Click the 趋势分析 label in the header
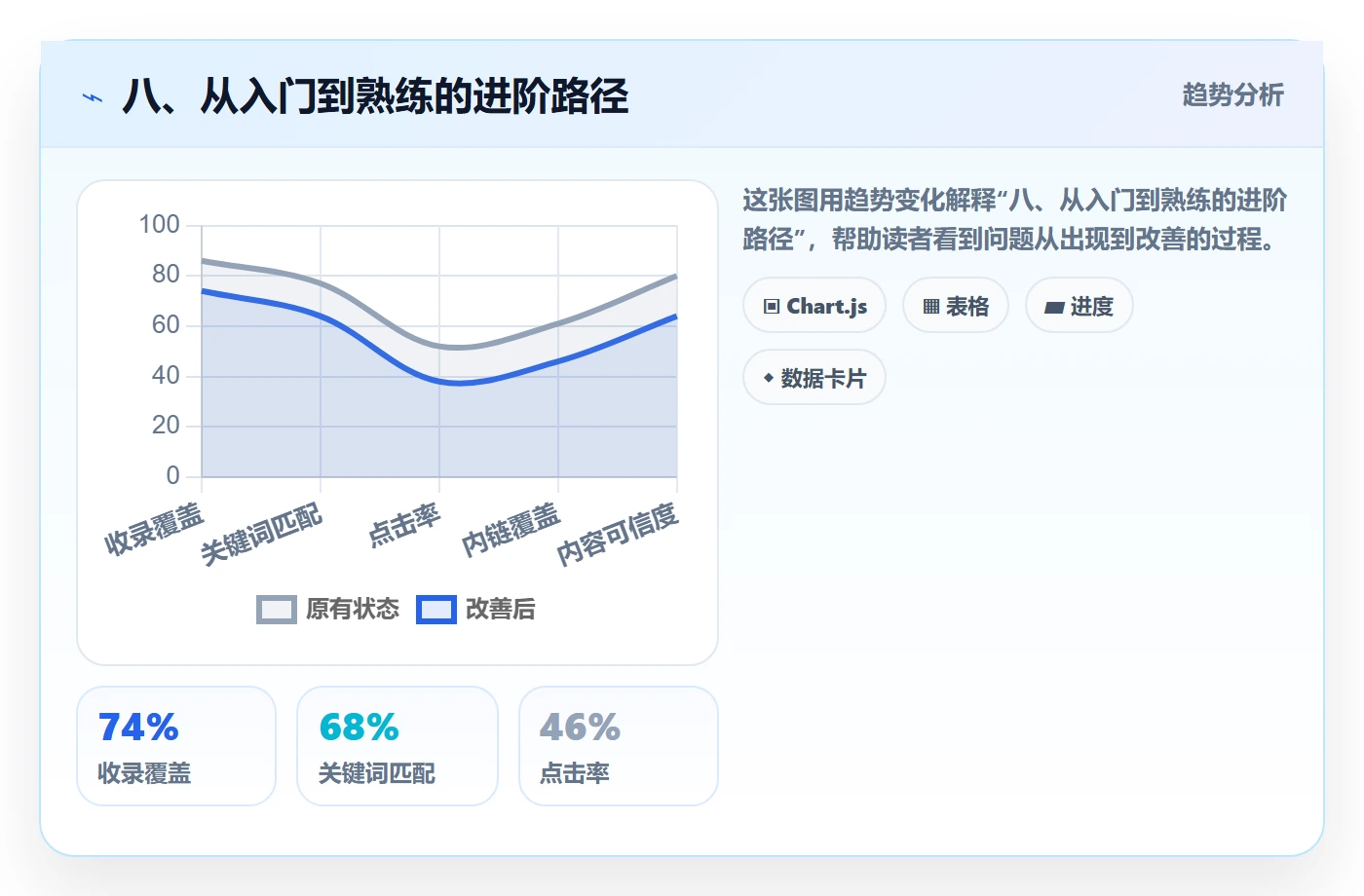 1232,94
